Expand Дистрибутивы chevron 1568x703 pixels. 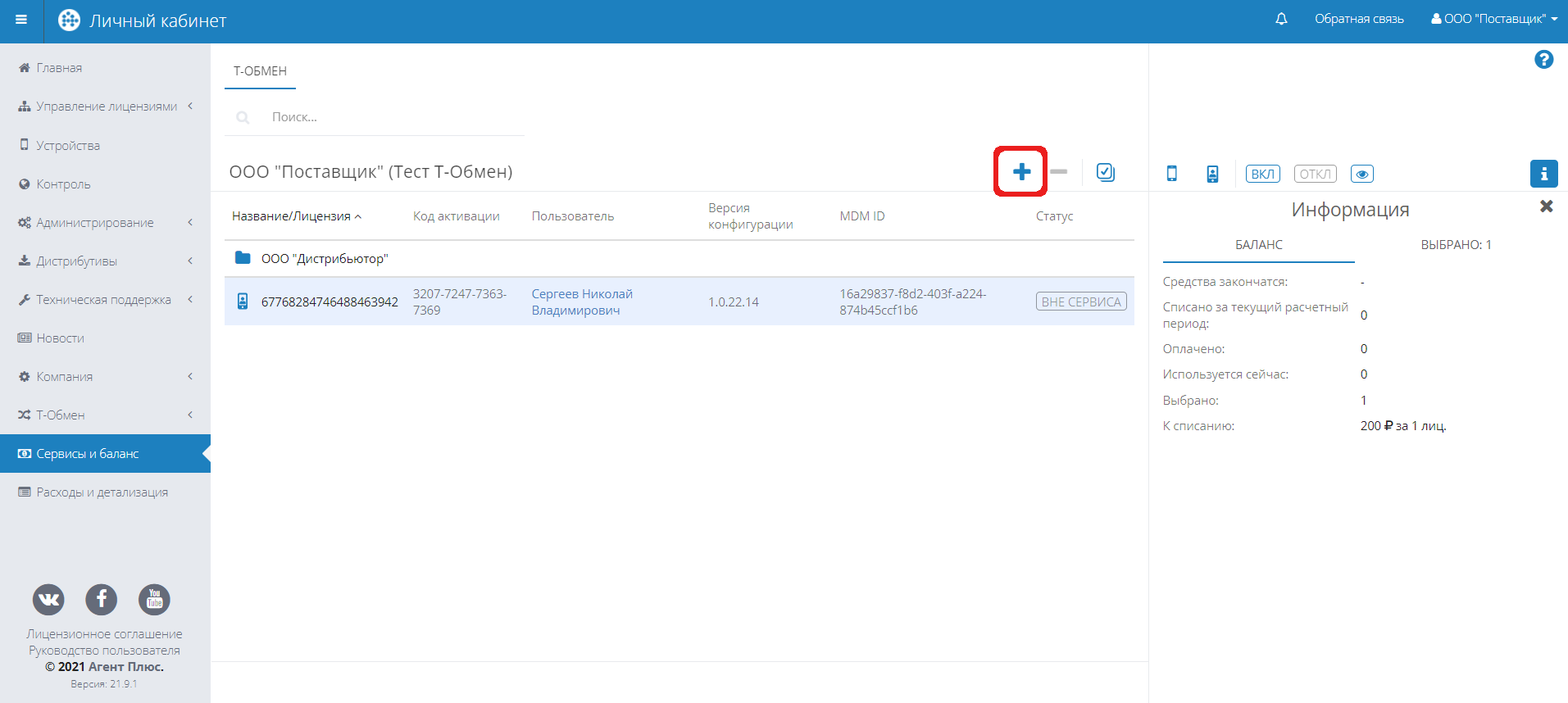pyautogui.click(x=190, y=261)
